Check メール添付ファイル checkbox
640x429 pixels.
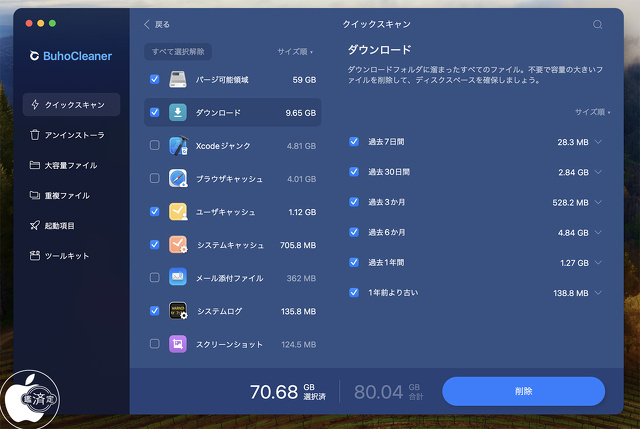154,278
